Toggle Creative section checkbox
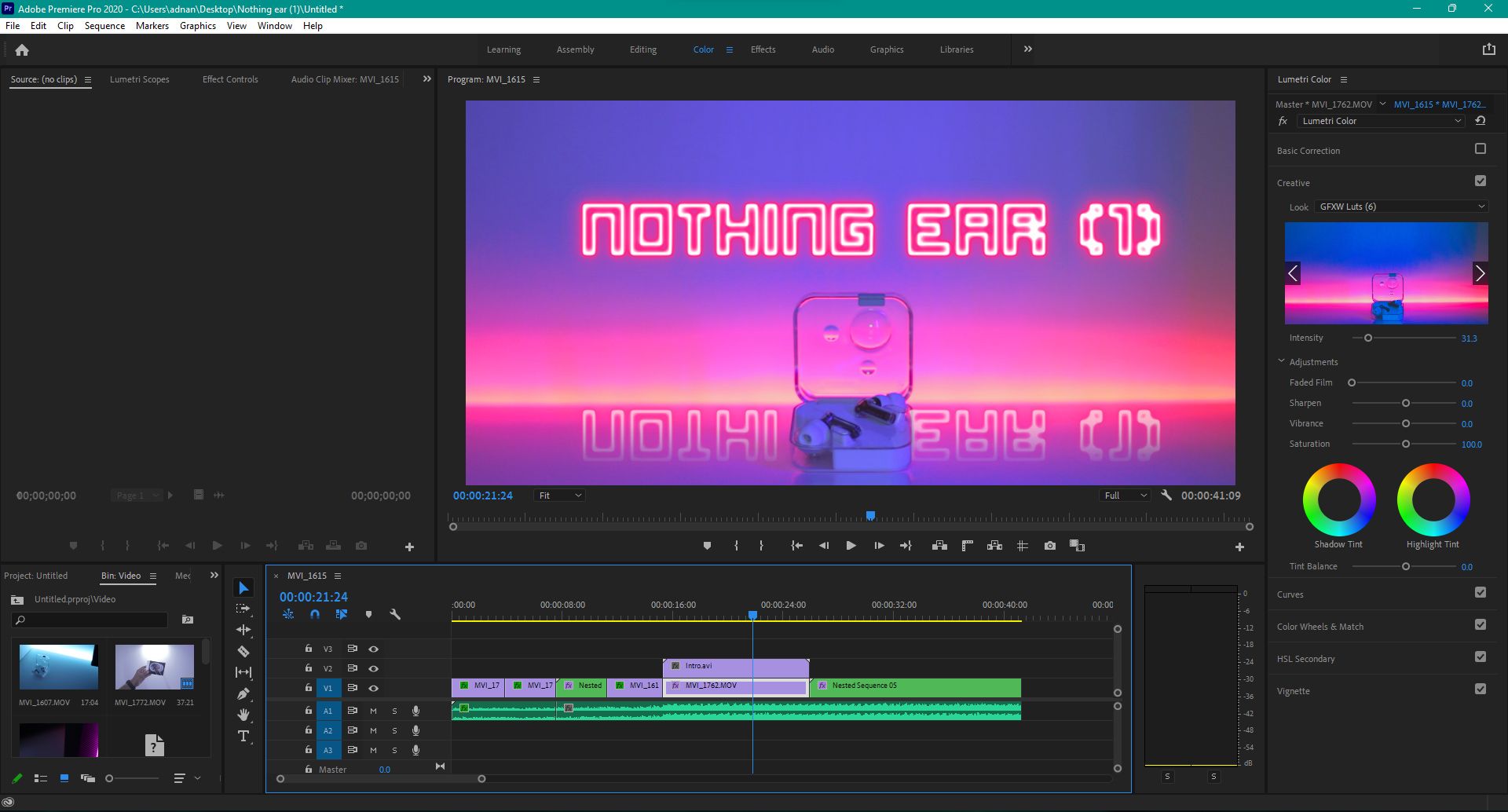The image size is (1508, 812). [1481, 181]
